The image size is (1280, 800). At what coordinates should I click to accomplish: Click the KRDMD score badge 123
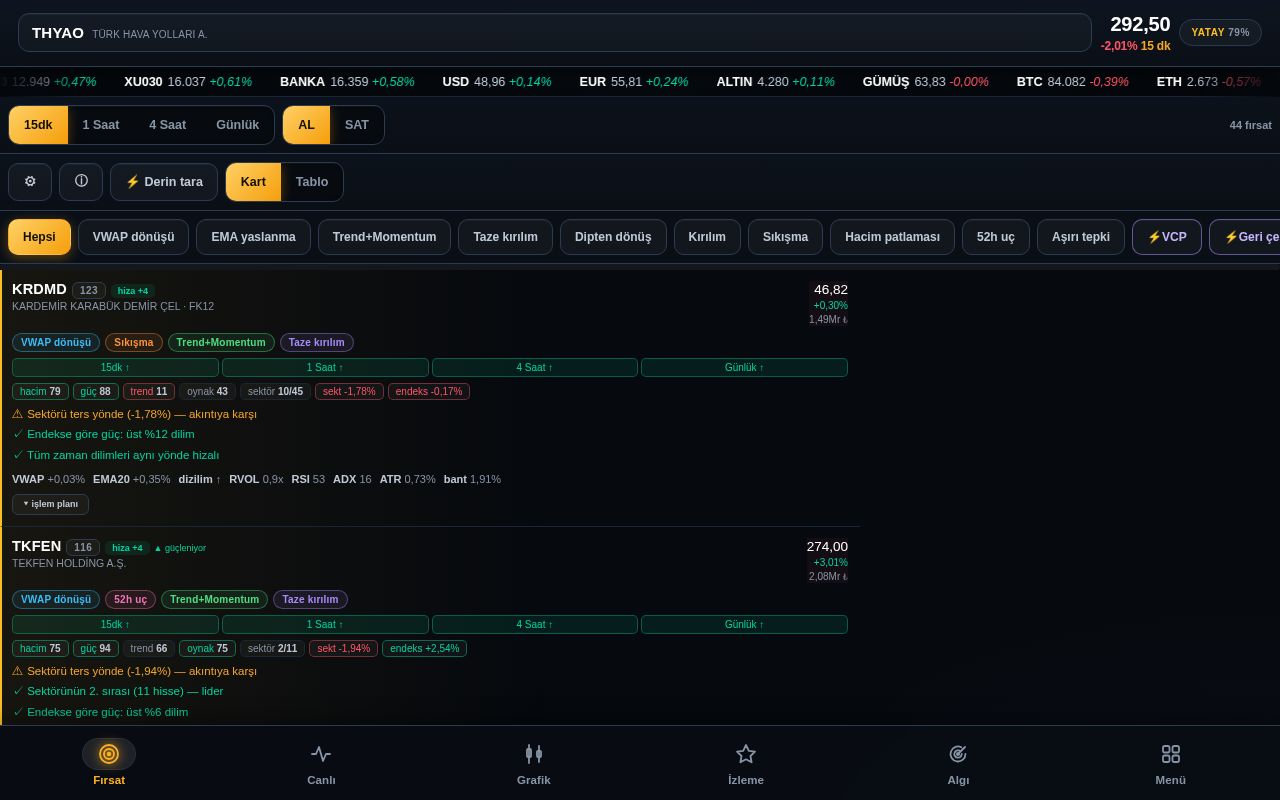coord(89,290)
